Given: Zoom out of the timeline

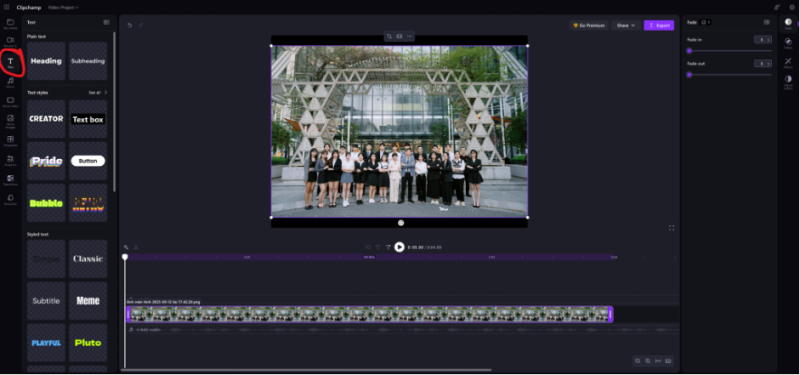Looking at the screenshot, I should (x=637, y=361).
